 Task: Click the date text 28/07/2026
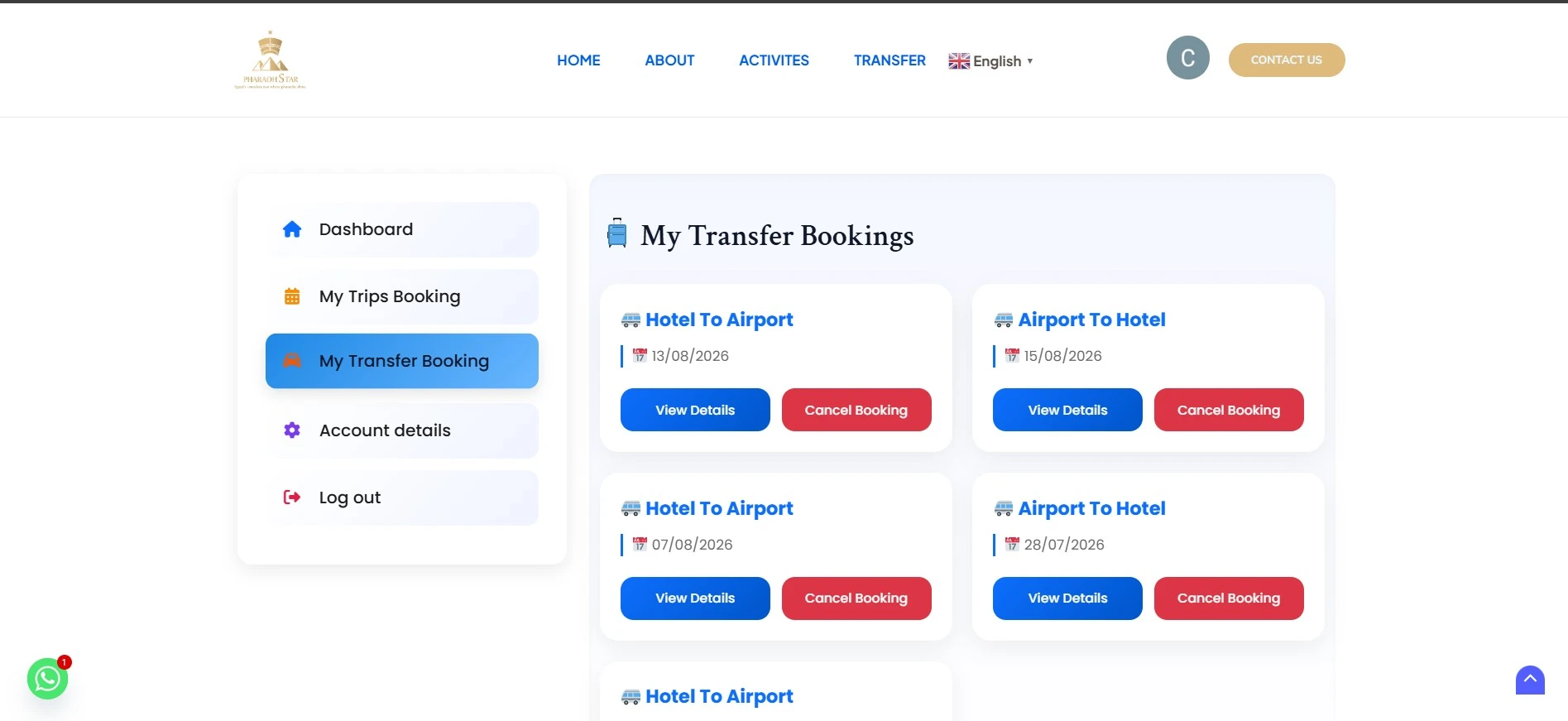[x=1064, y=545]
